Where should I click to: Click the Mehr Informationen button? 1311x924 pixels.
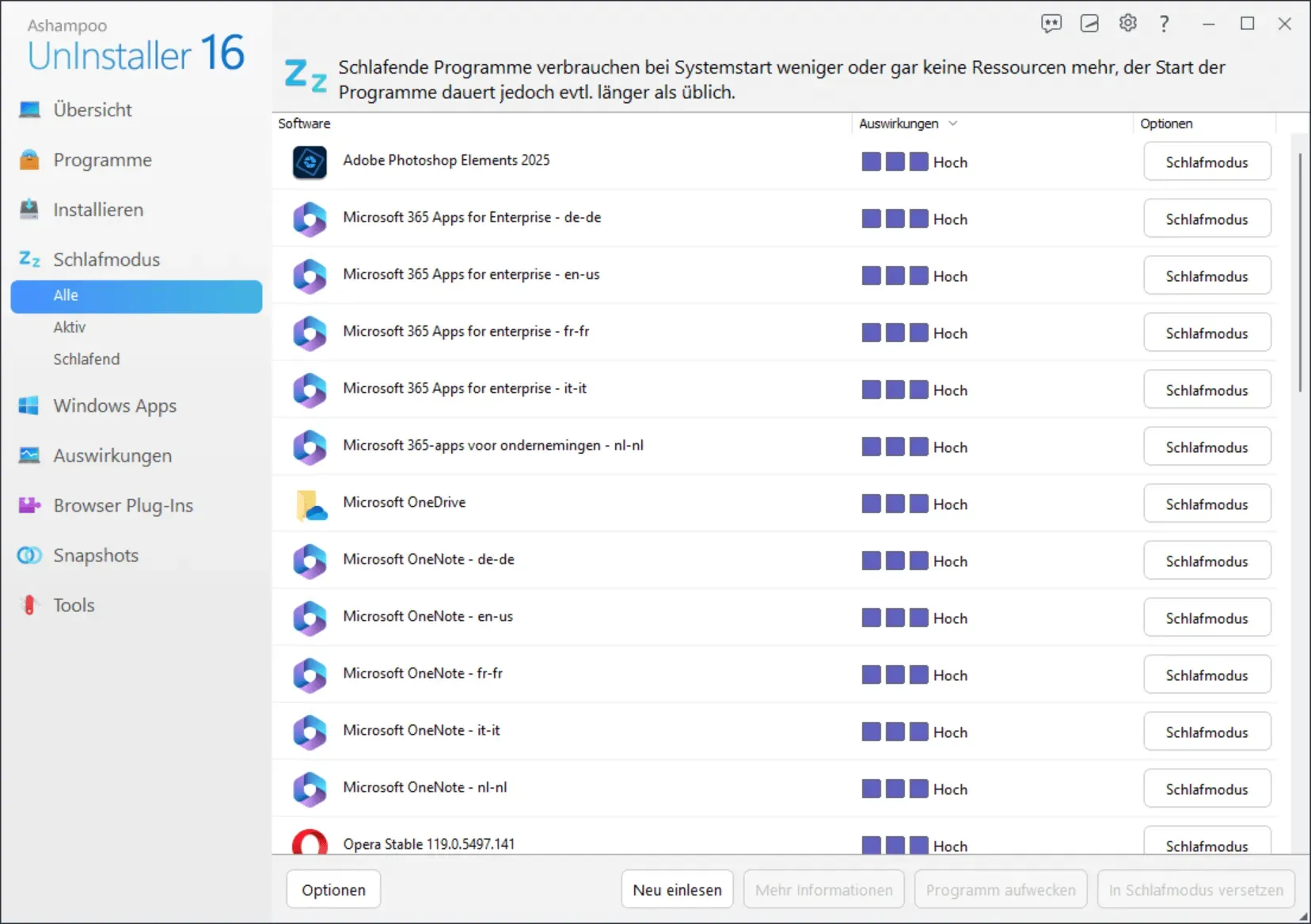(x=824, y=889)
